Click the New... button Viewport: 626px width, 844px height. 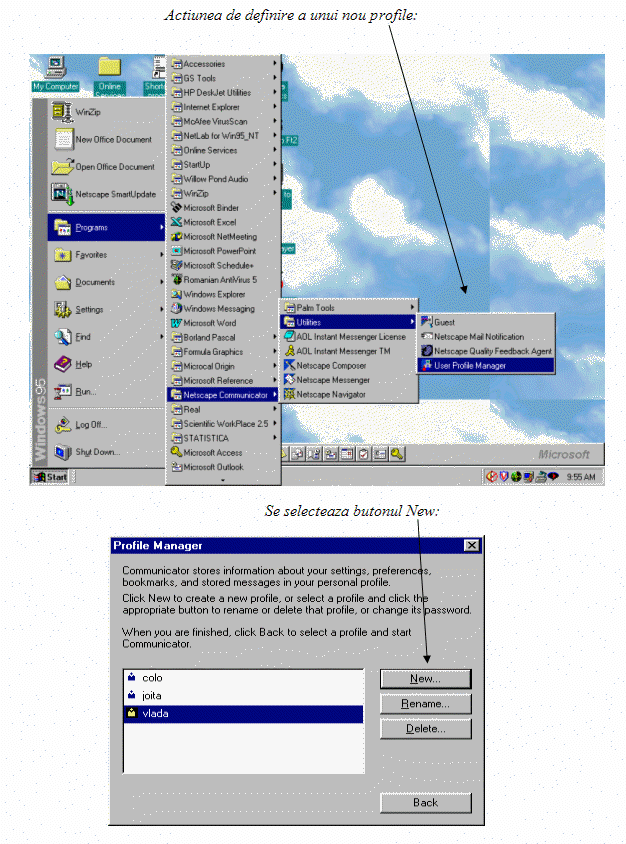[x=425, y=679]
